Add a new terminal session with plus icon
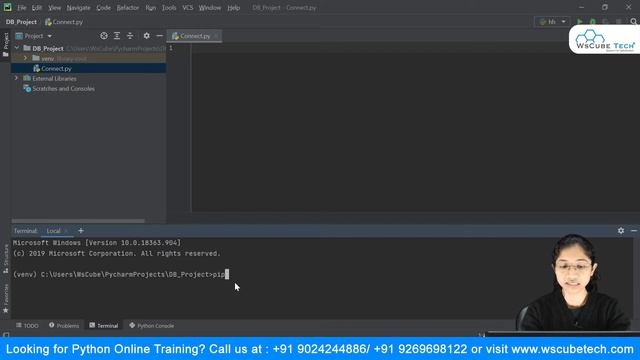The image size is (640, 360). (x=81, y=231)
